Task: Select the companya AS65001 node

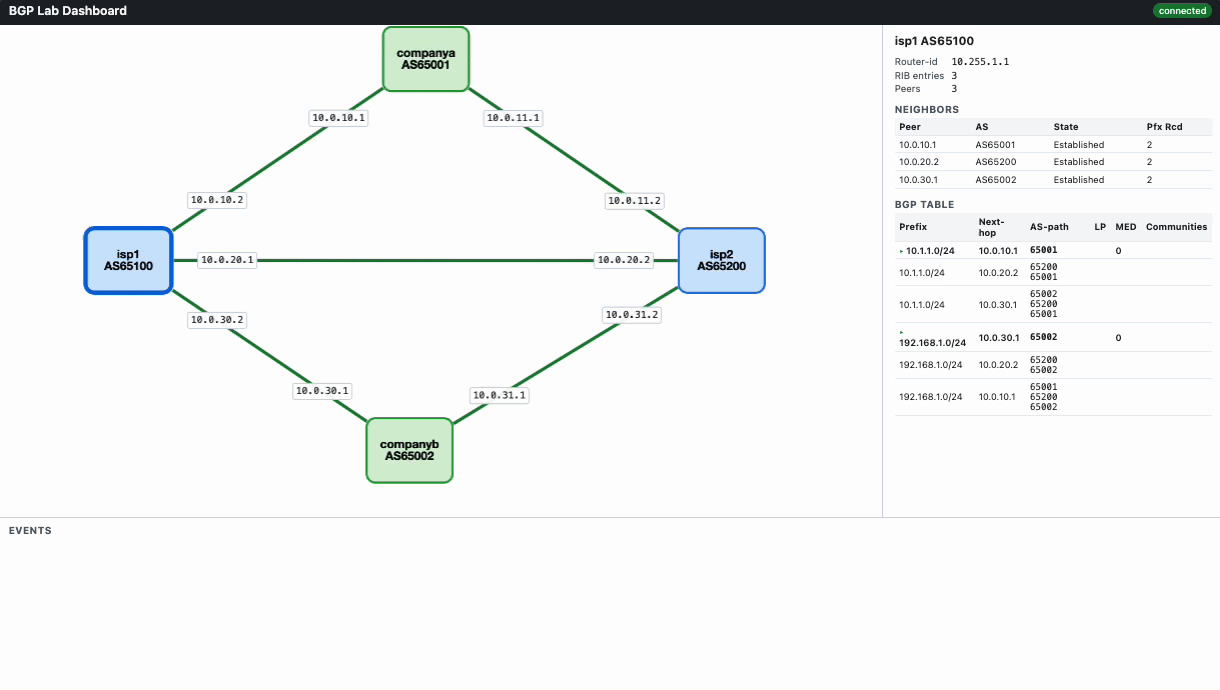Action: coord(426,59)
